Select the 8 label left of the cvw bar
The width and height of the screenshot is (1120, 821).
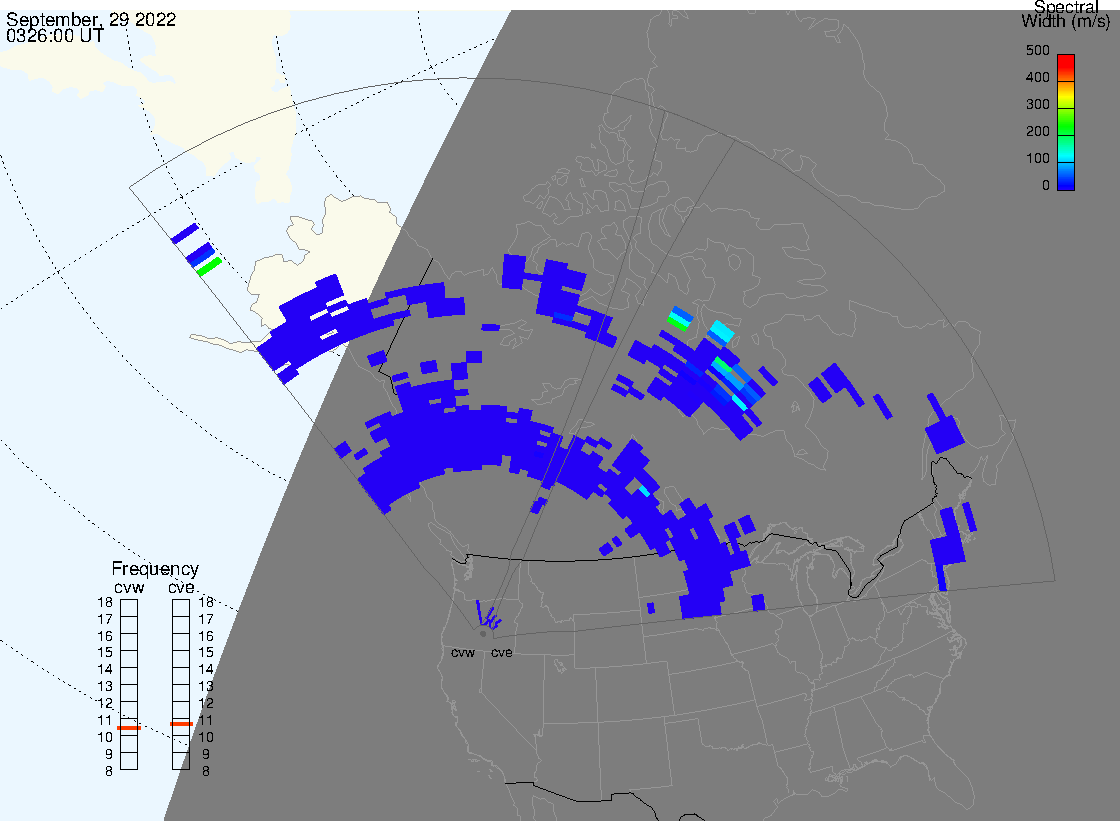(109, 771)
